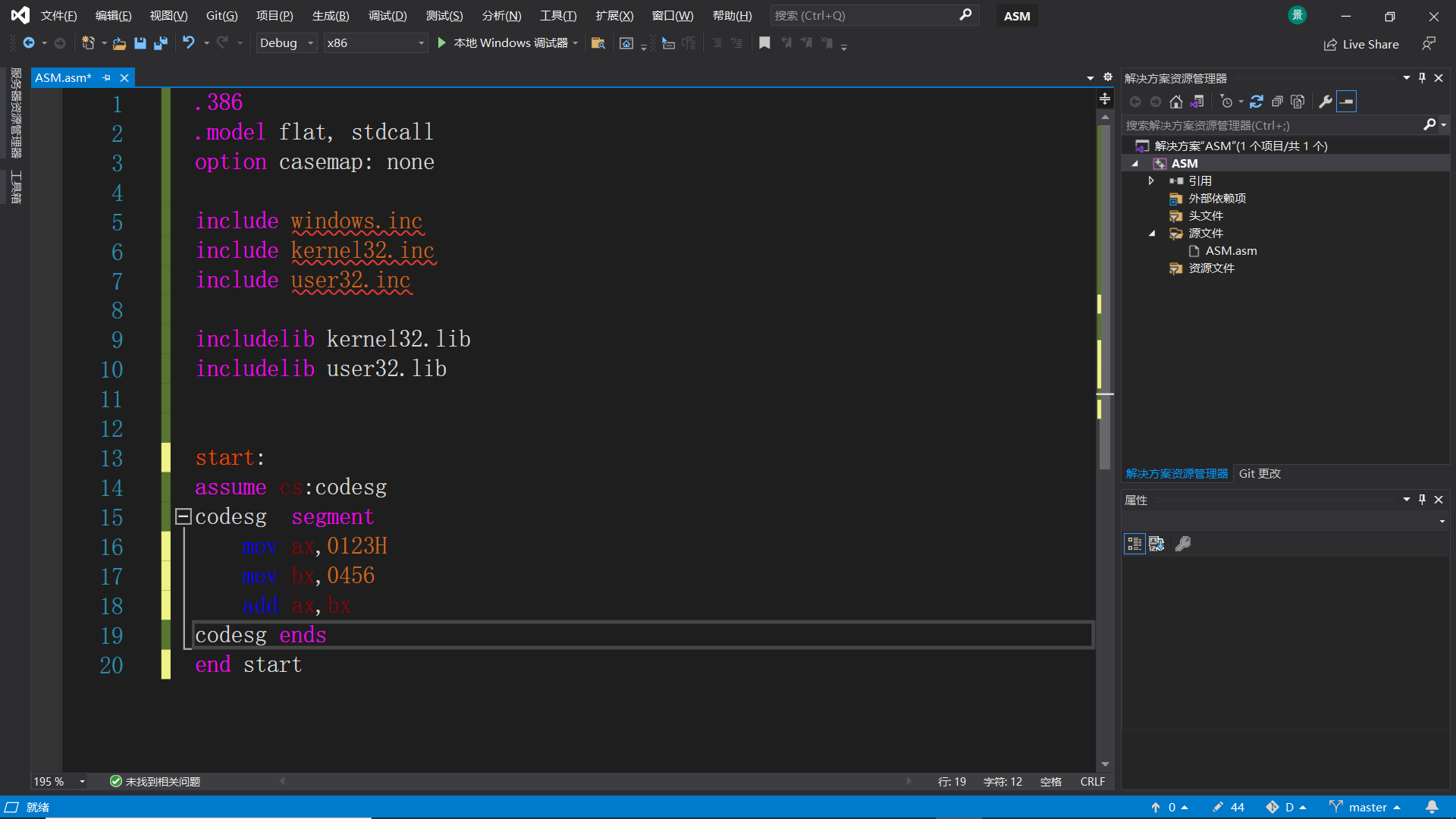
Task: Close the ASM.asm editor tab
Action: [124, 77]
